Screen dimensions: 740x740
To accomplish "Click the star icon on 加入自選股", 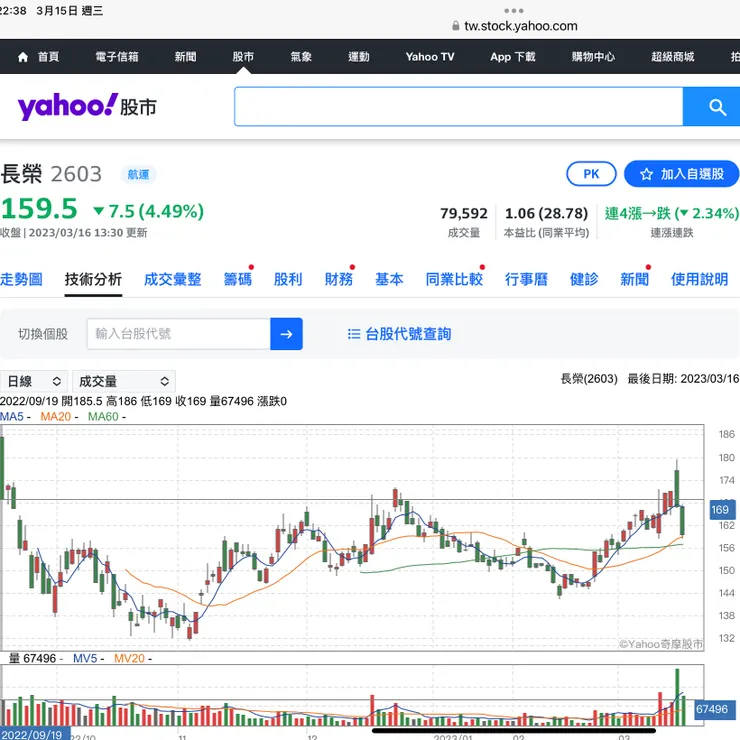I will [x=646, y=174].
